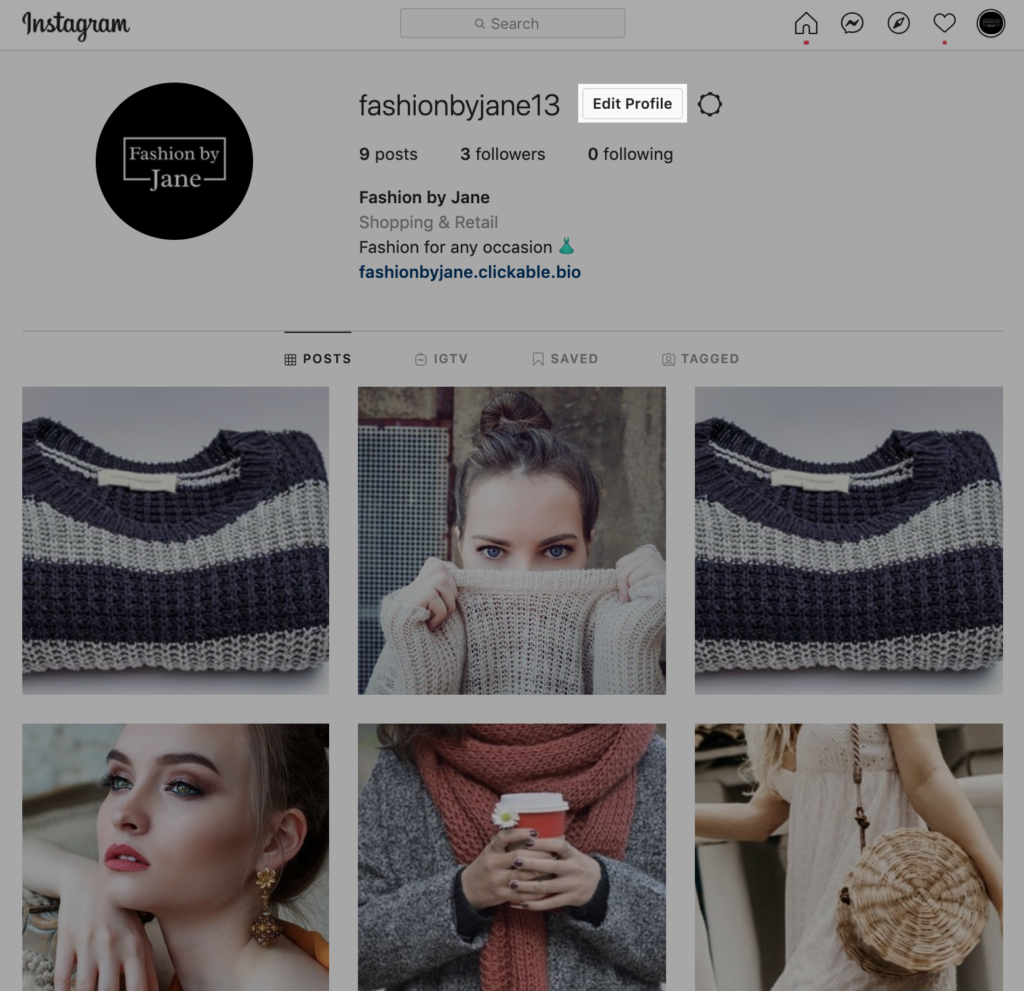The width and height of the screenshot is (1024, 991).
Task: Open the Messenger direct messages icon
Action: (x=852, y=24)
